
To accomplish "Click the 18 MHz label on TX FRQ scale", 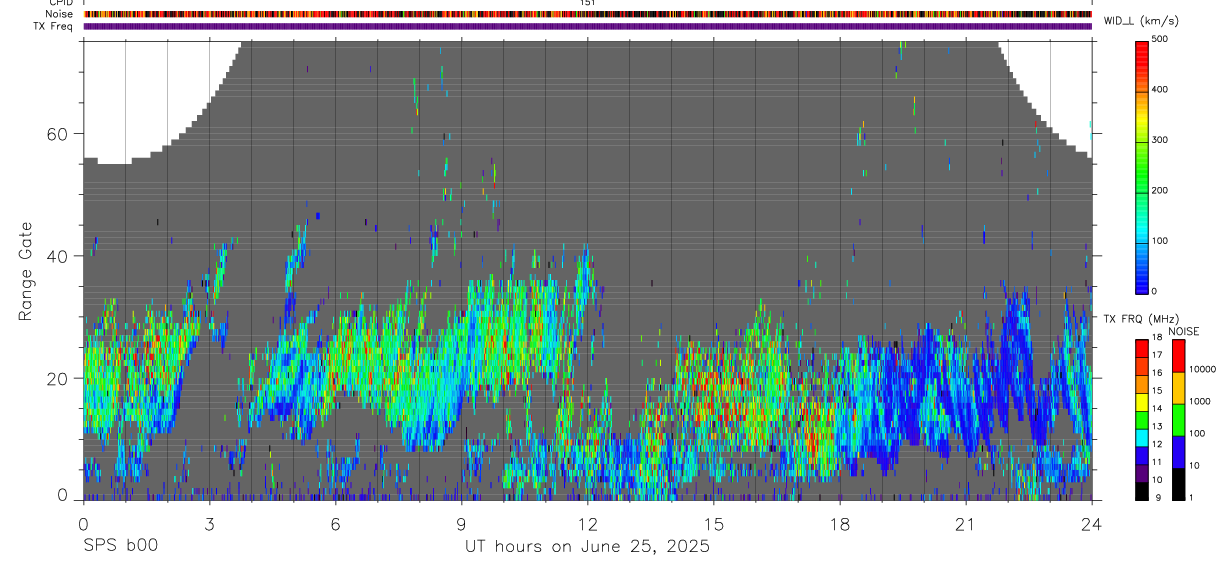I will coord(1157,338).
